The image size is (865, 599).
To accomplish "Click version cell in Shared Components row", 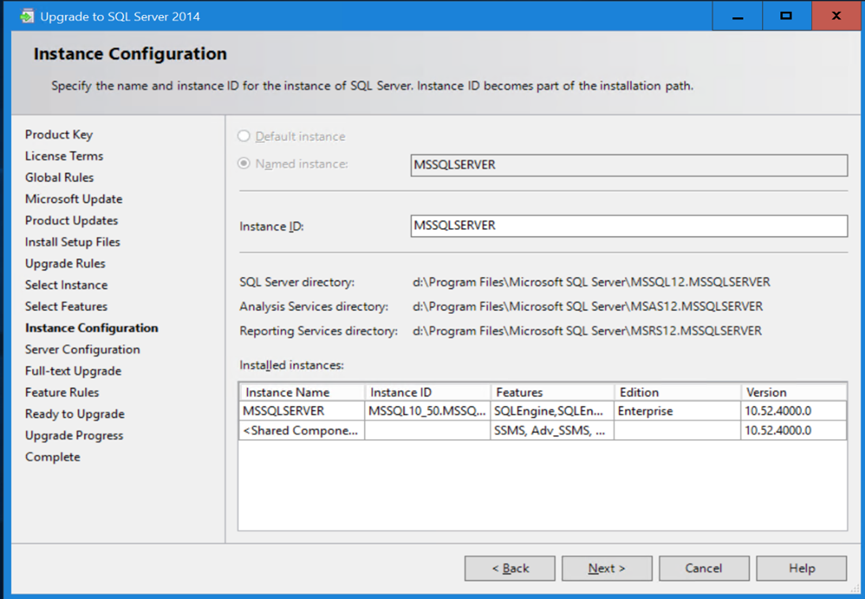I will pos(794,431).
